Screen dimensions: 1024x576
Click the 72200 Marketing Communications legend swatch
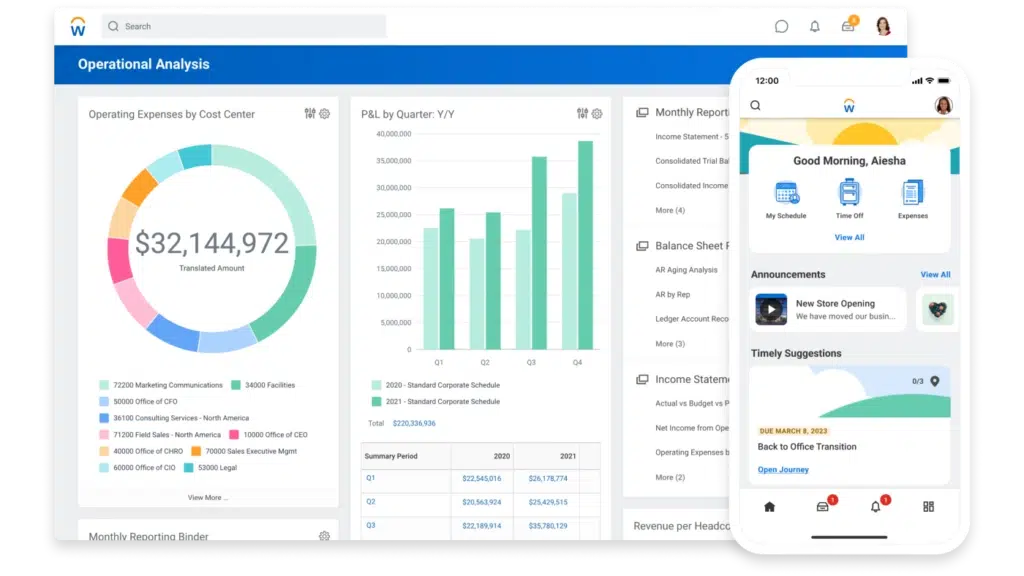tap(104, 385)
